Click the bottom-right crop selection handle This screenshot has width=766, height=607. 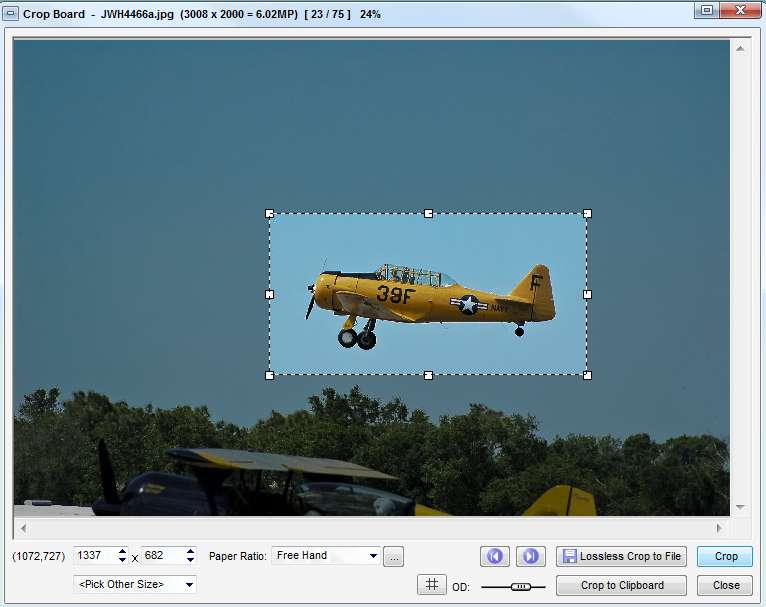tap(588, 375)
